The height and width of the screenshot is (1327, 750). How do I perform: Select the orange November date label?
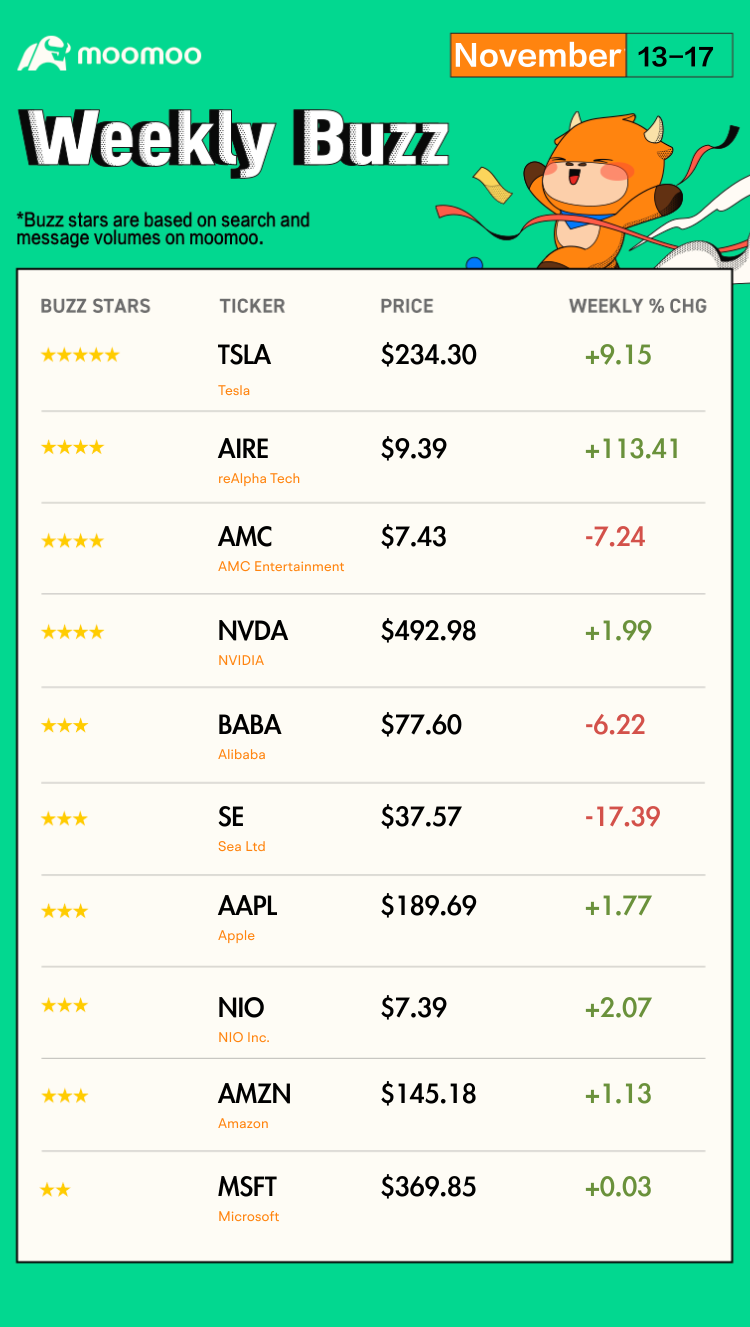(x=538, y=55)
